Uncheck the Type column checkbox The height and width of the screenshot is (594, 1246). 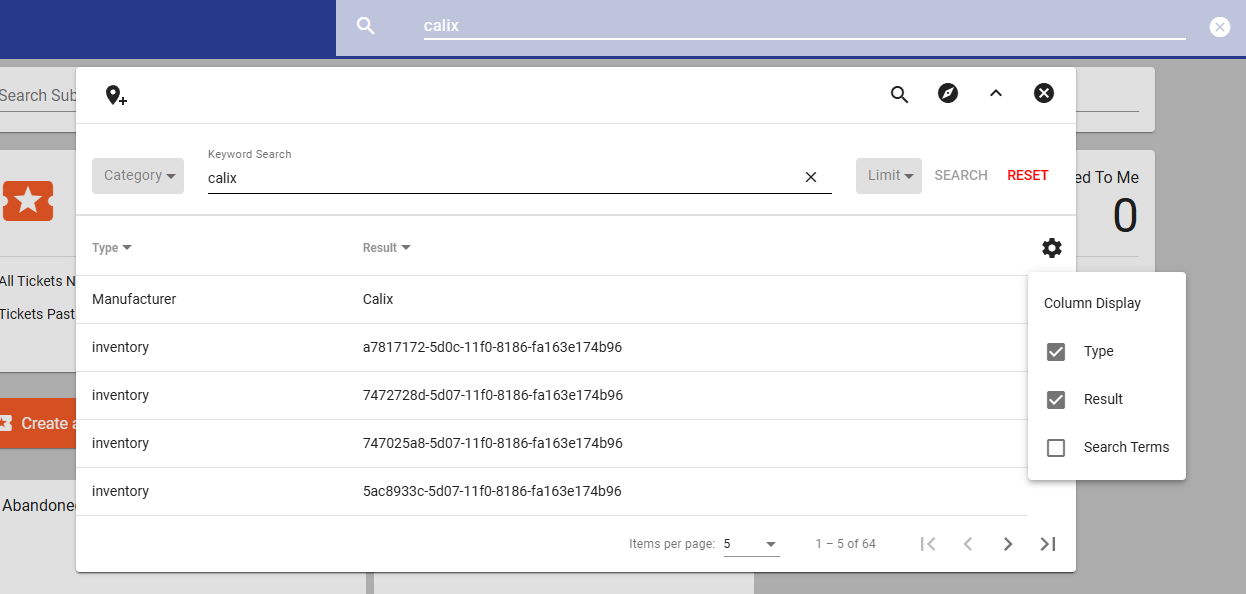pyautogui.click(x=1056, y=352)
